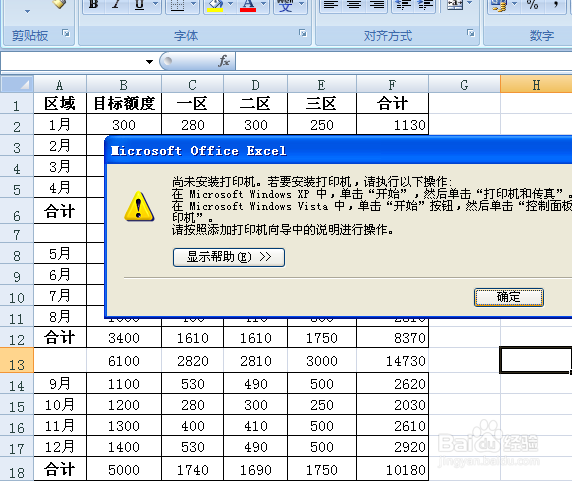
Task: Open phonetic guide dropdown arrow
Action: click(302, 4)
